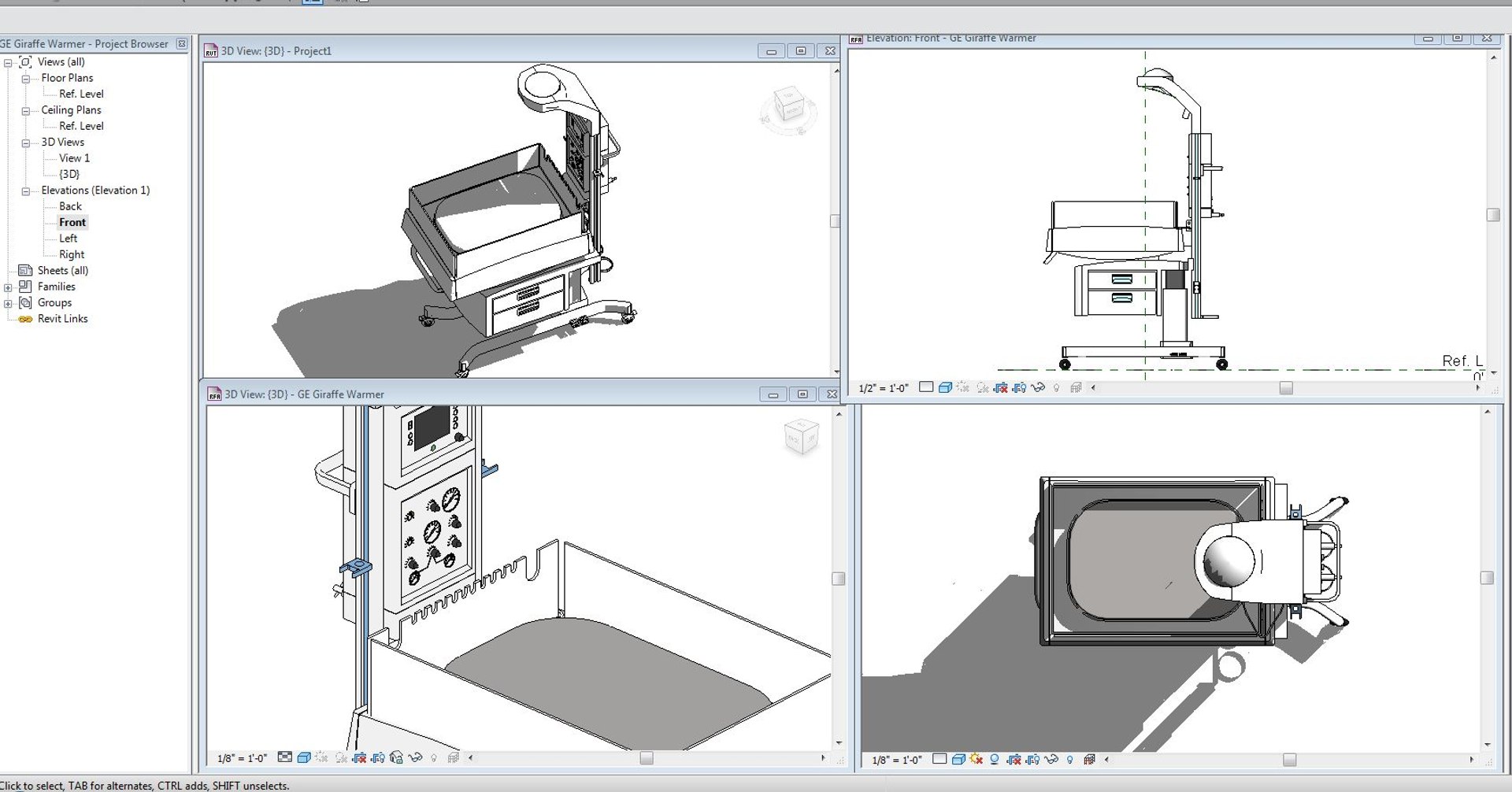Open Visual Style in Front elevation view bar
The height and width of the screenshot is (792, 1512).
[x=945, y=387]
